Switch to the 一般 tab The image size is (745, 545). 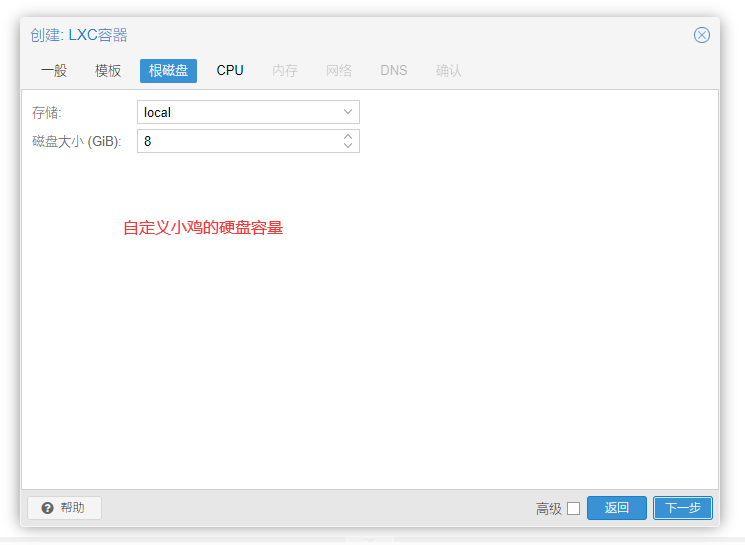[54, 71]
